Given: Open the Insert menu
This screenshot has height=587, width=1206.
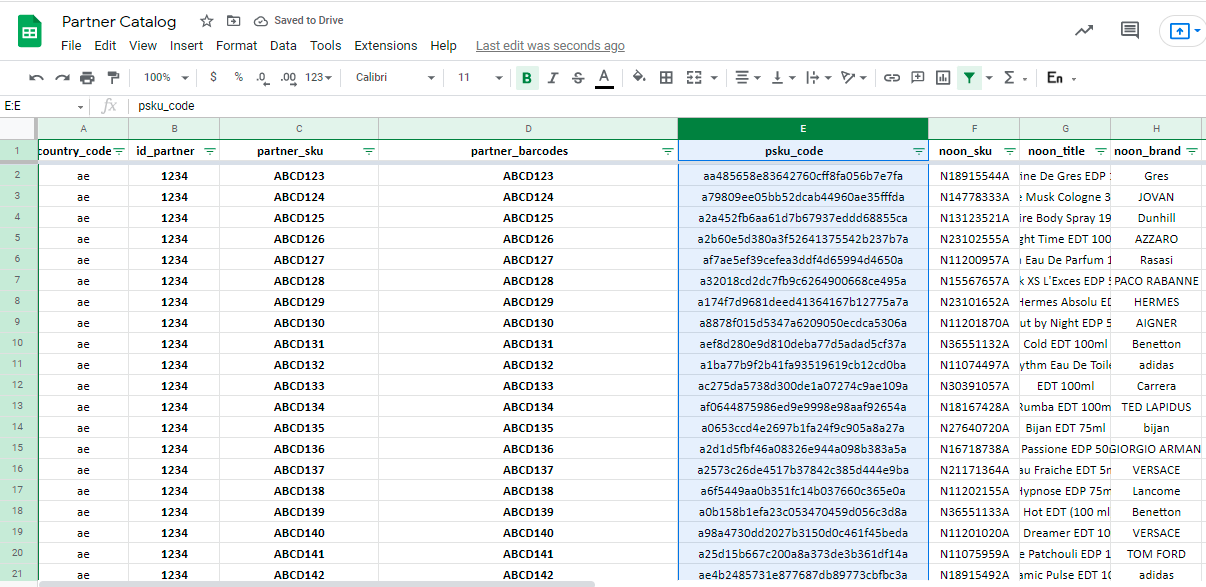Looking at the screenshot, I should pos(186,46).
